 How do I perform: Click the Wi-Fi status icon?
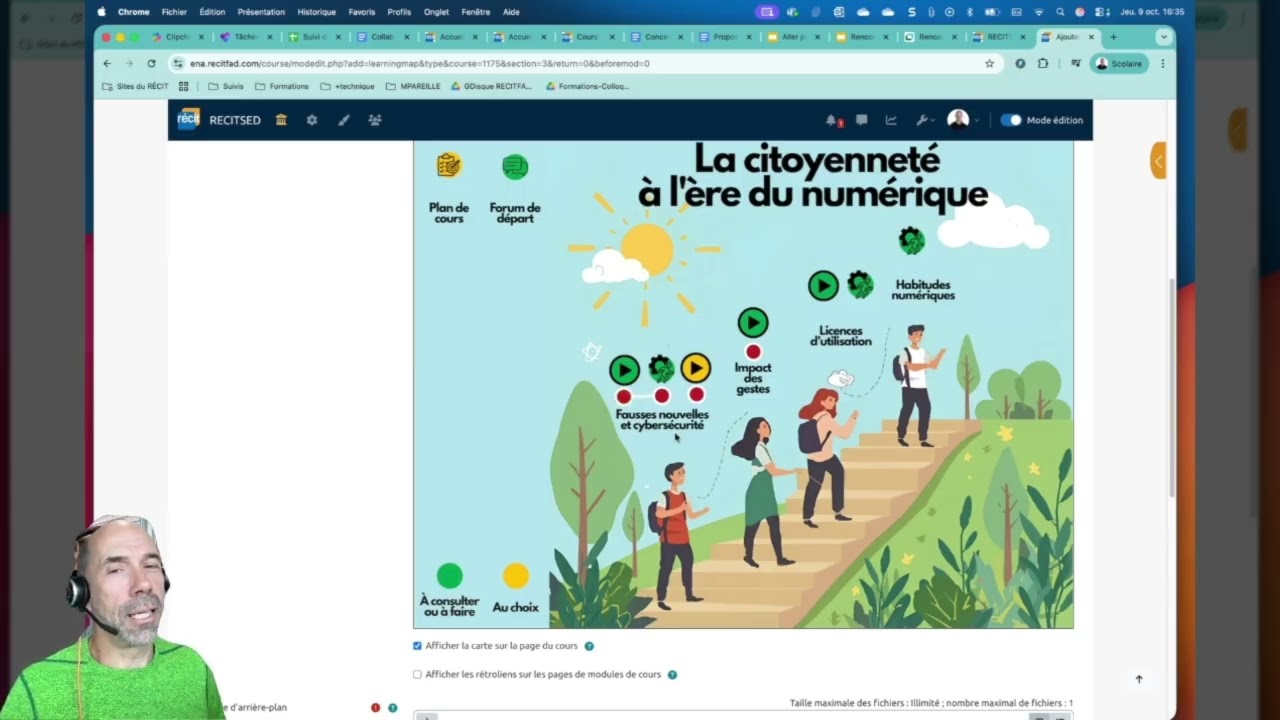tap(1039, 12)
